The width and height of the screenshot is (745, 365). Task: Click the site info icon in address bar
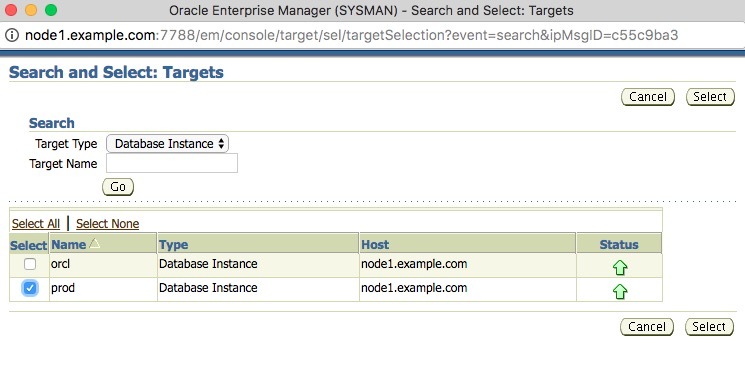point(12,35)
